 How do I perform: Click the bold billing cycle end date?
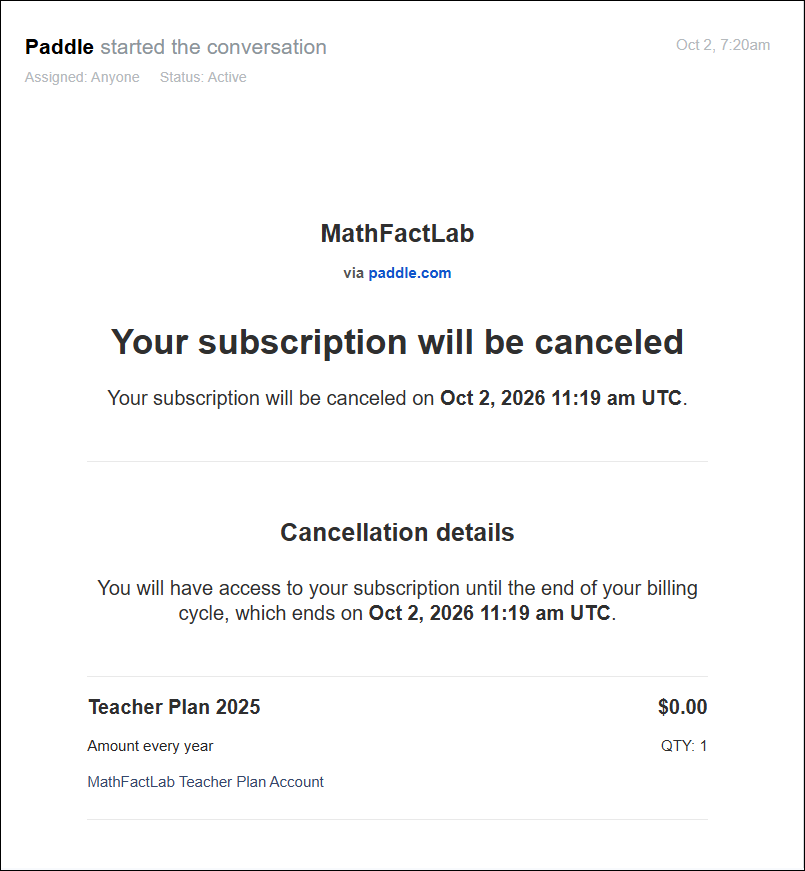pos(489,613)
